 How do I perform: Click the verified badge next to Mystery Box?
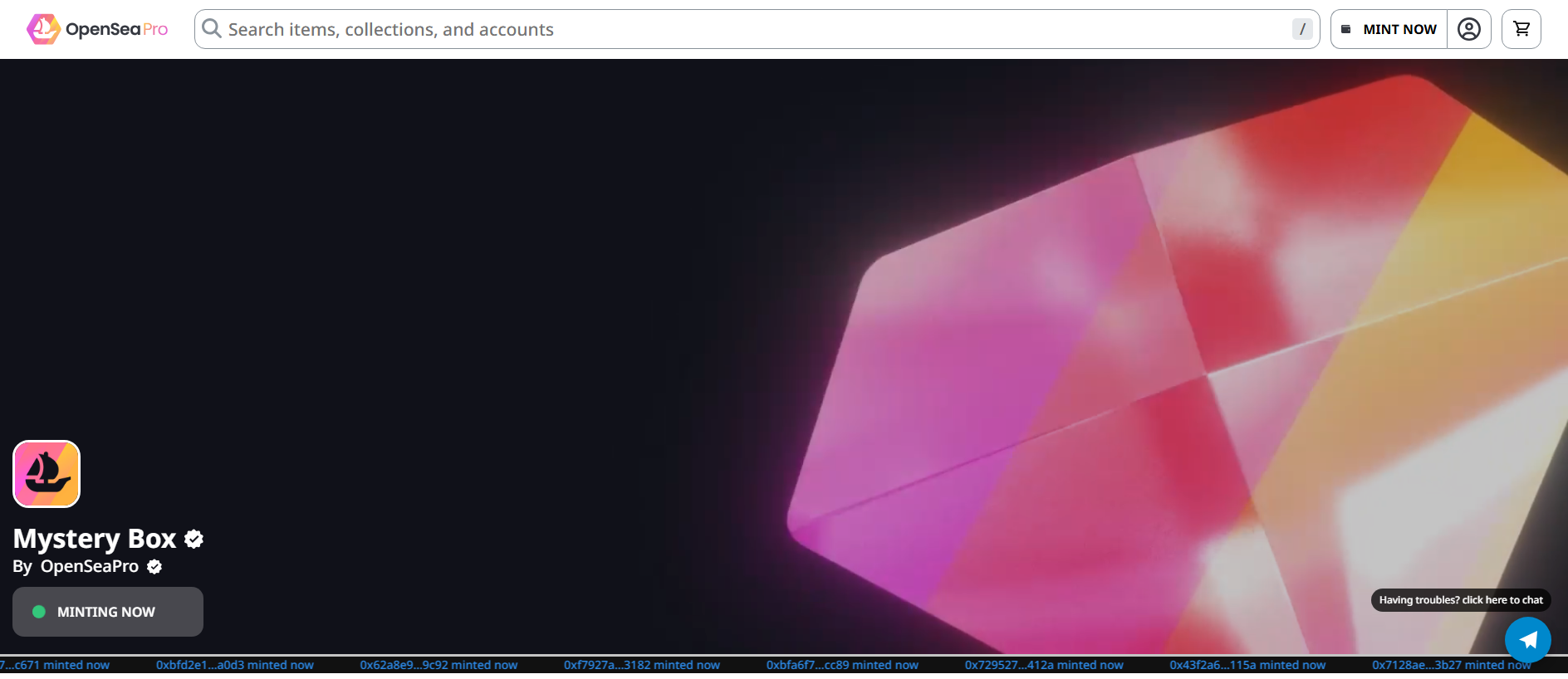click(x=194, y=540)
